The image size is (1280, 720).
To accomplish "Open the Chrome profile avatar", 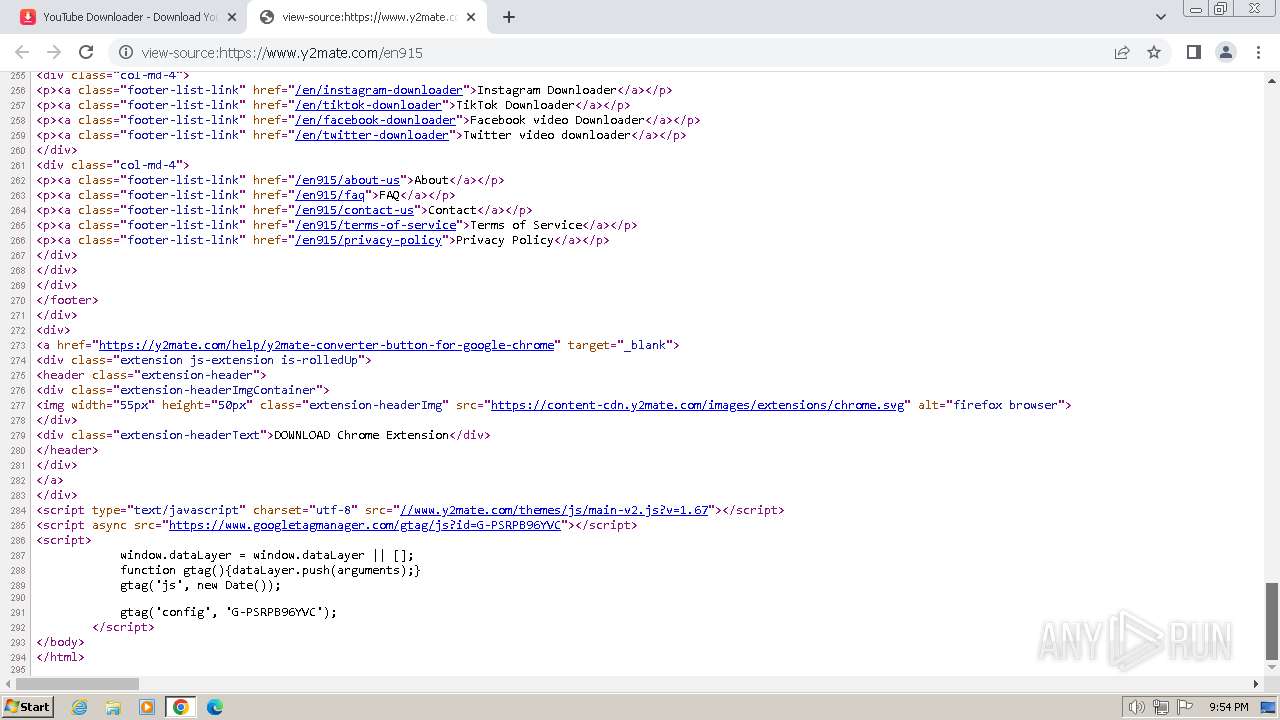I will tap(1225, 52).
